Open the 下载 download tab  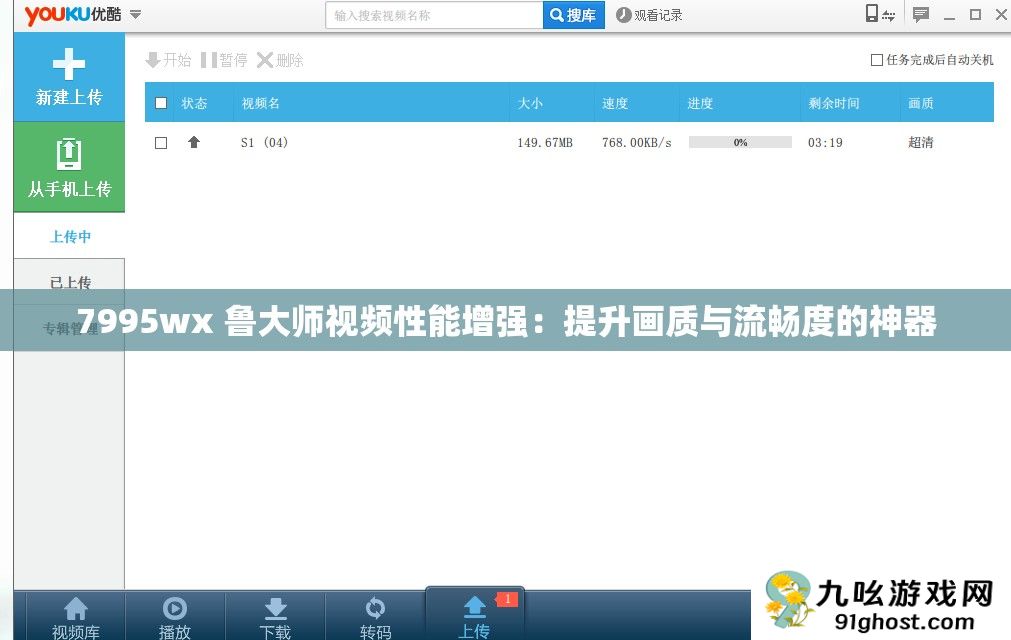coord(275,617)
